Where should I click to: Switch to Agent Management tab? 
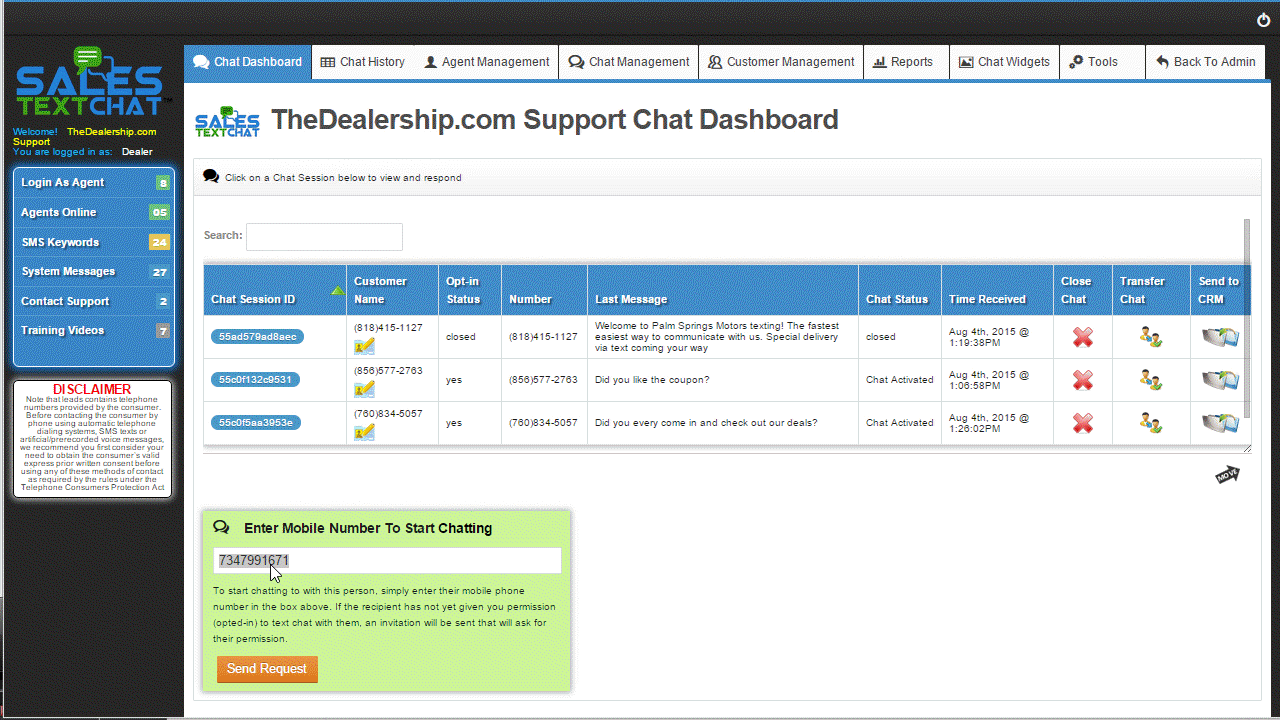(x=486, y=62)
